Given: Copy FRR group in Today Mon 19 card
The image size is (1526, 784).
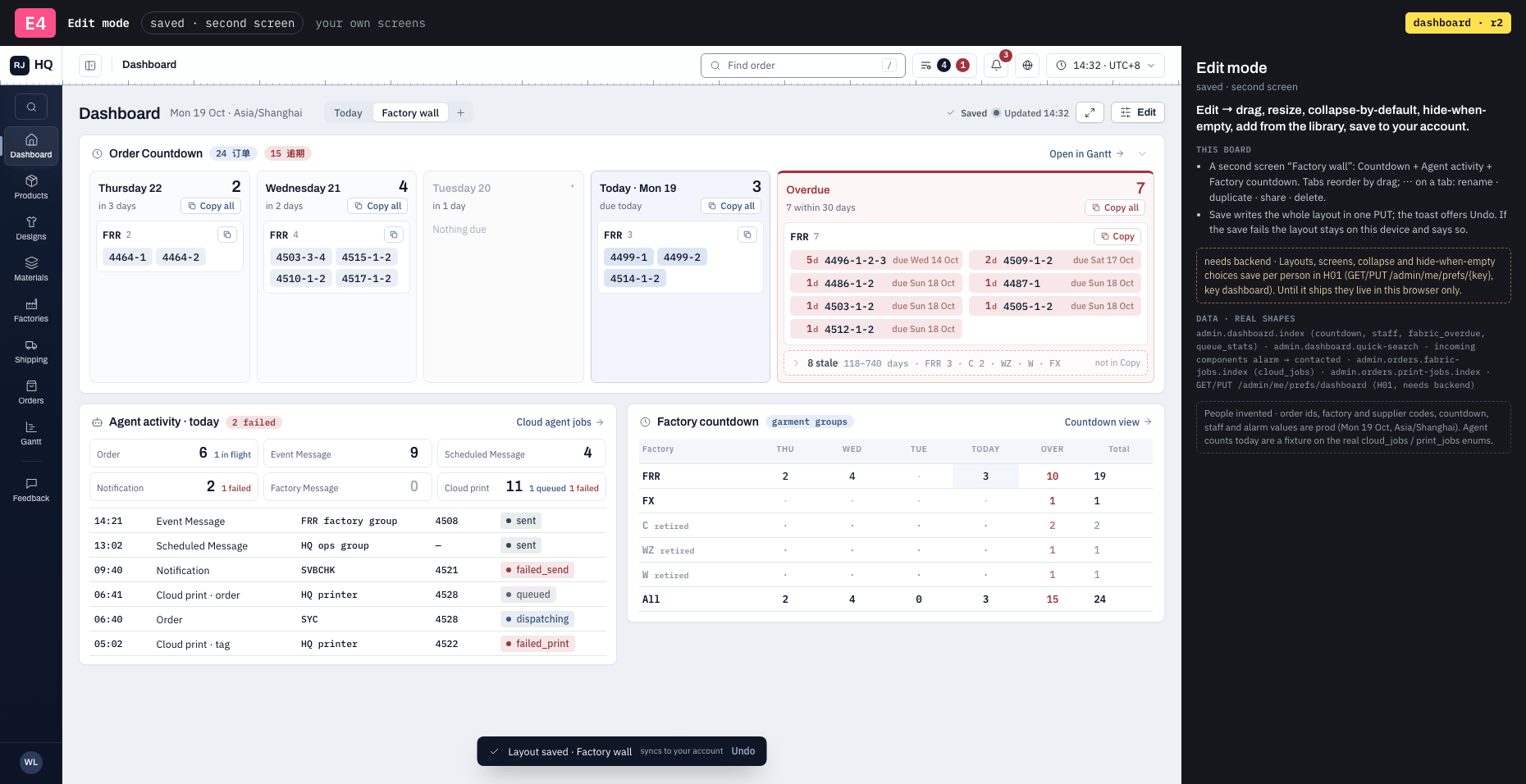Looking at the screenshot, I should pos(747,235).
